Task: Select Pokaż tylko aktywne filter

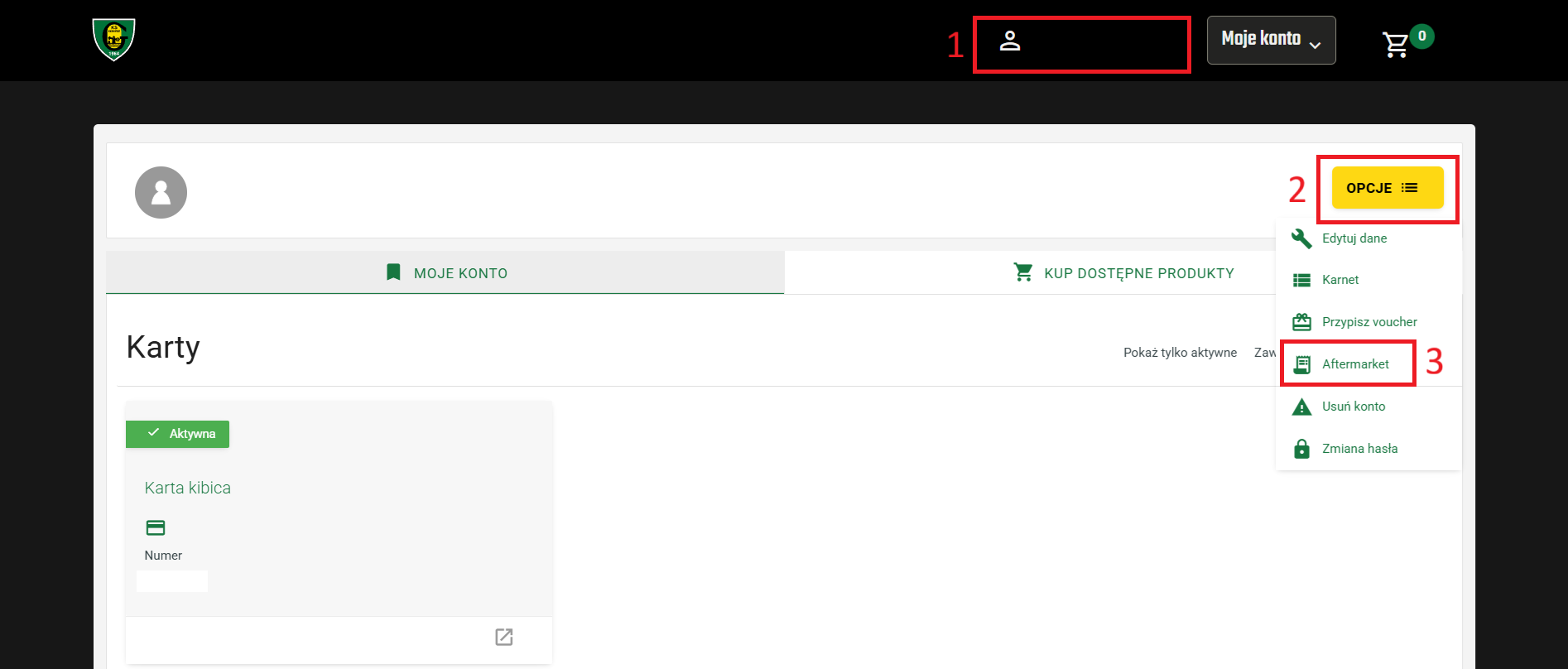Action: click(1180, 353)
